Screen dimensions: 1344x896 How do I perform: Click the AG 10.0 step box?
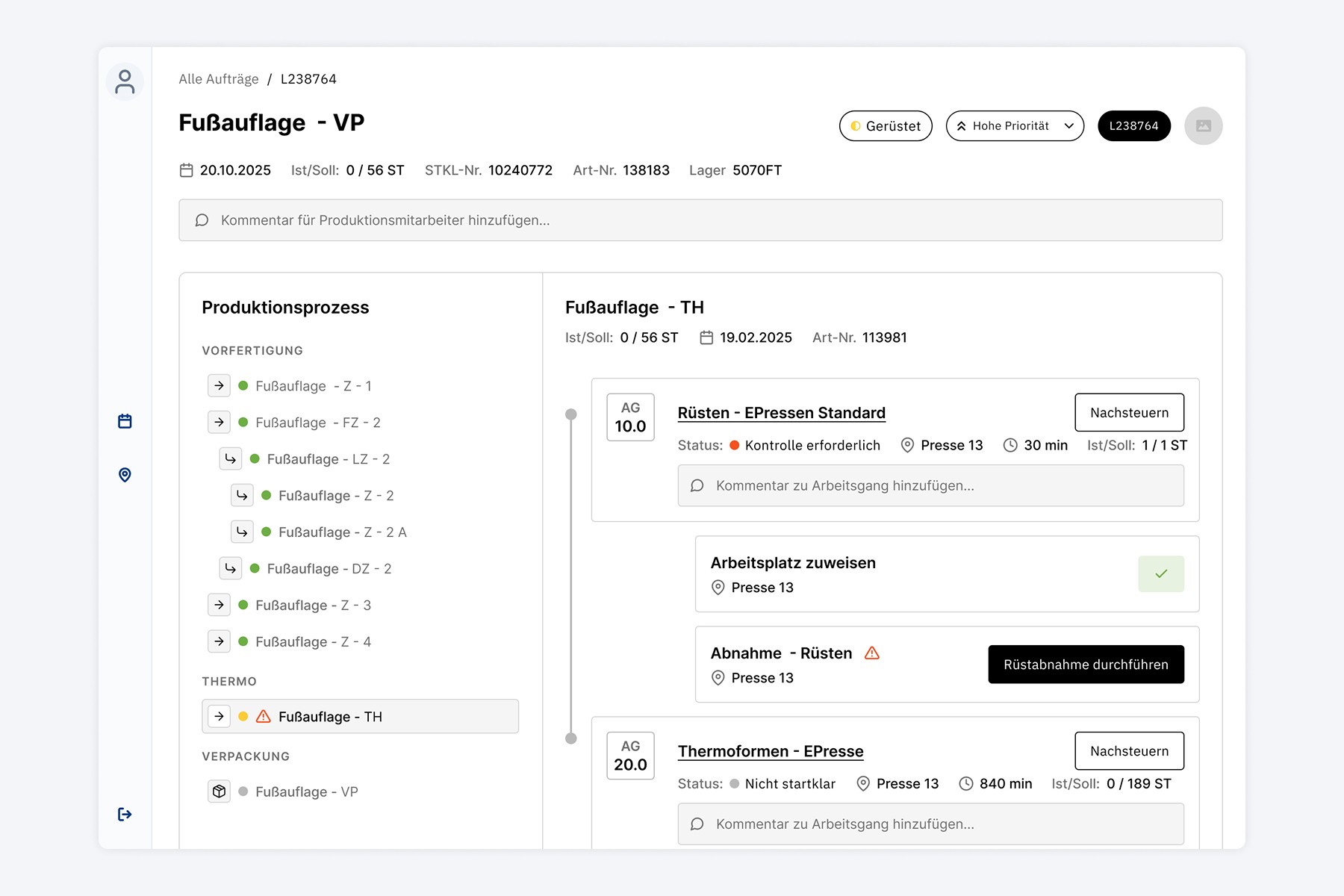point(631,417)
